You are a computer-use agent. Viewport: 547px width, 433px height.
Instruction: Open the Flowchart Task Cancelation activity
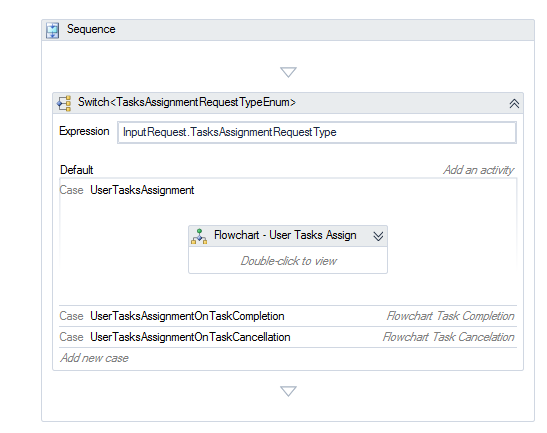449,337
